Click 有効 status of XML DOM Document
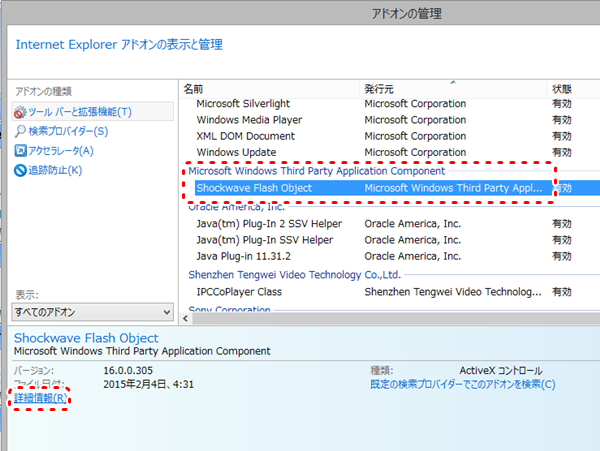This screenshot has height=451, width=600. [x=562, y=136]
